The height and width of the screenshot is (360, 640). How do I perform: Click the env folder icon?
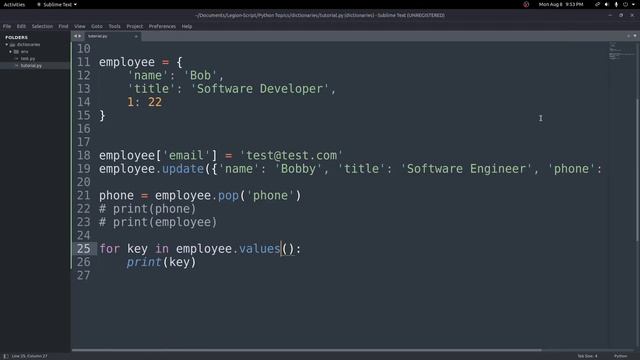pyautogui.click(x=16, y=52)
